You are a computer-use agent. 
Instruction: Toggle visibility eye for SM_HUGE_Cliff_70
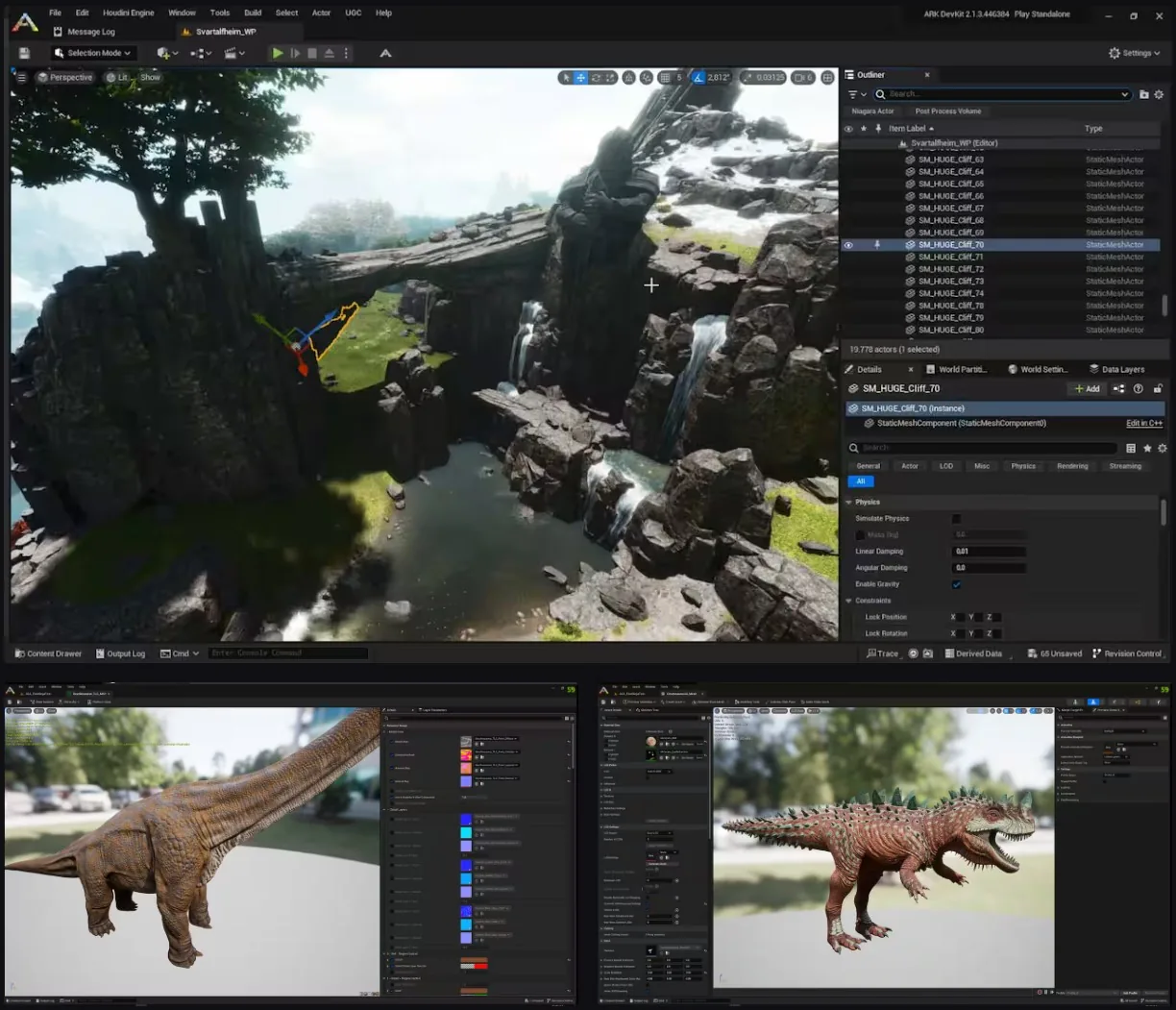pyautogui.click(x=848, y=245)
